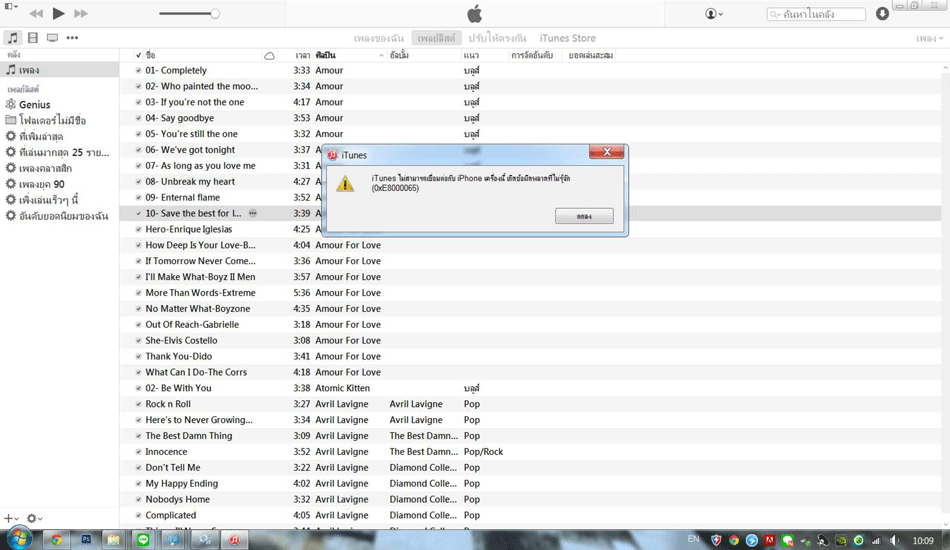
Task: Open the Windows Start button
Action: coord(19,538)
